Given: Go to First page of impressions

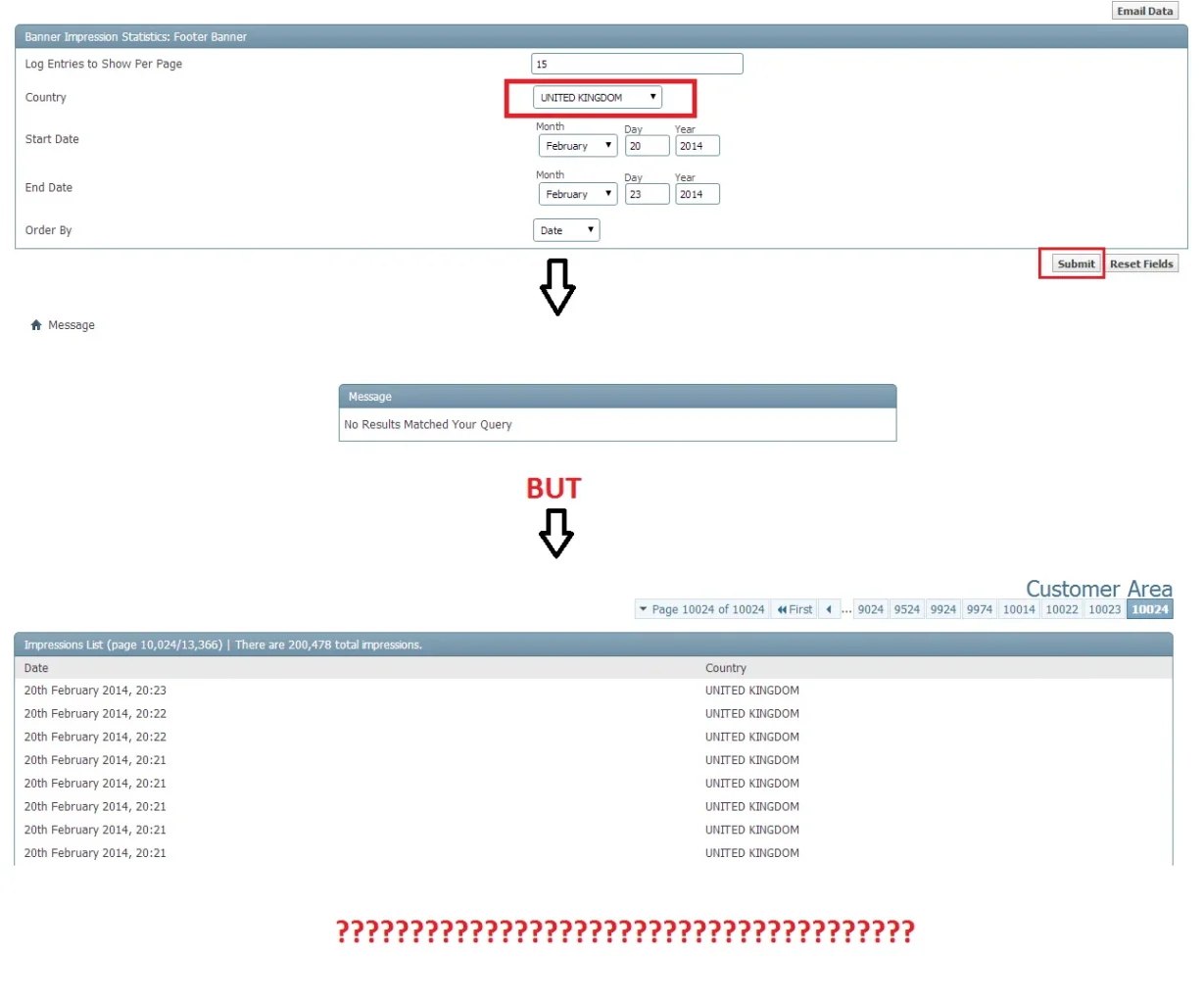Looking at the screenshot, I should tap(795, 609).
